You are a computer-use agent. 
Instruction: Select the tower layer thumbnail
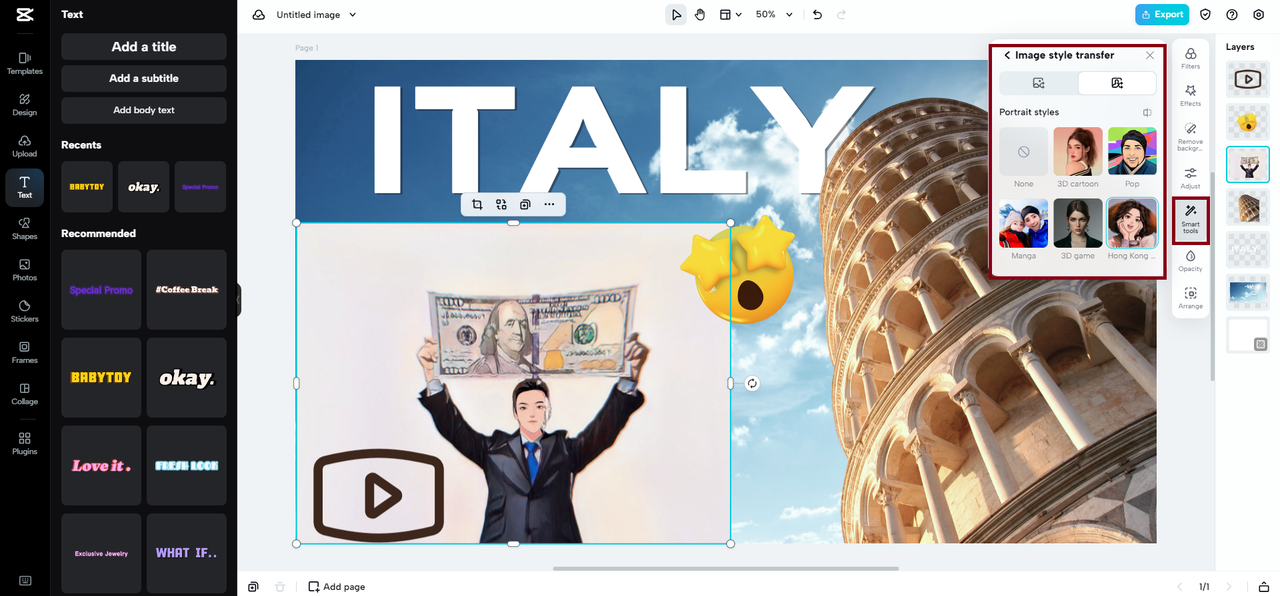point(1247,207)
